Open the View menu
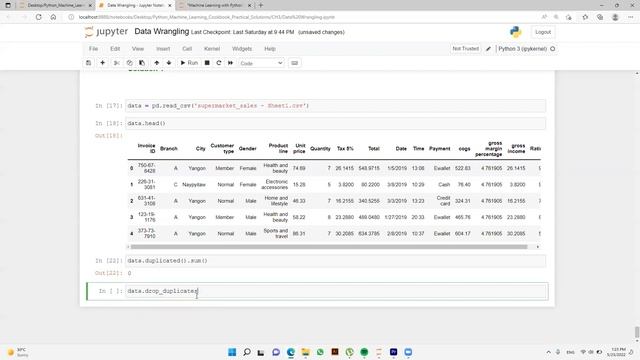Screen dimensions: 640x360 pyautogui.click(x=138, y=49)
